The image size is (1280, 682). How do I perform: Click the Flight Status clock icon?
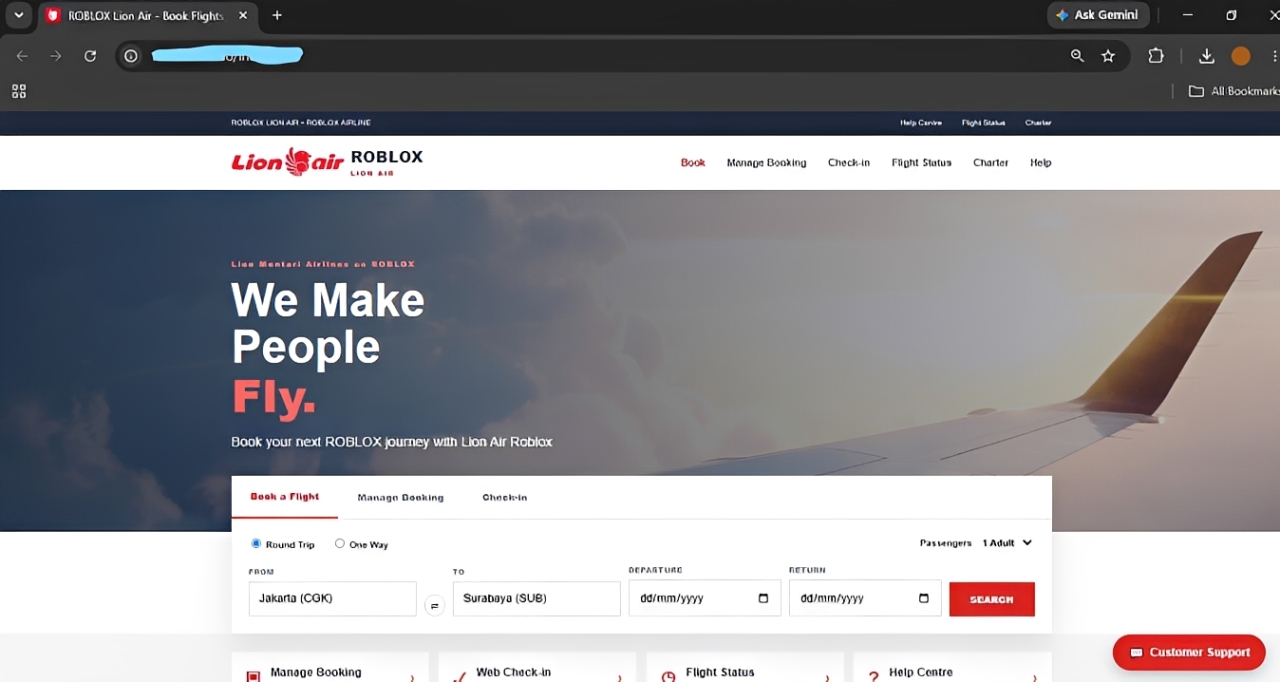pos(668,677)
